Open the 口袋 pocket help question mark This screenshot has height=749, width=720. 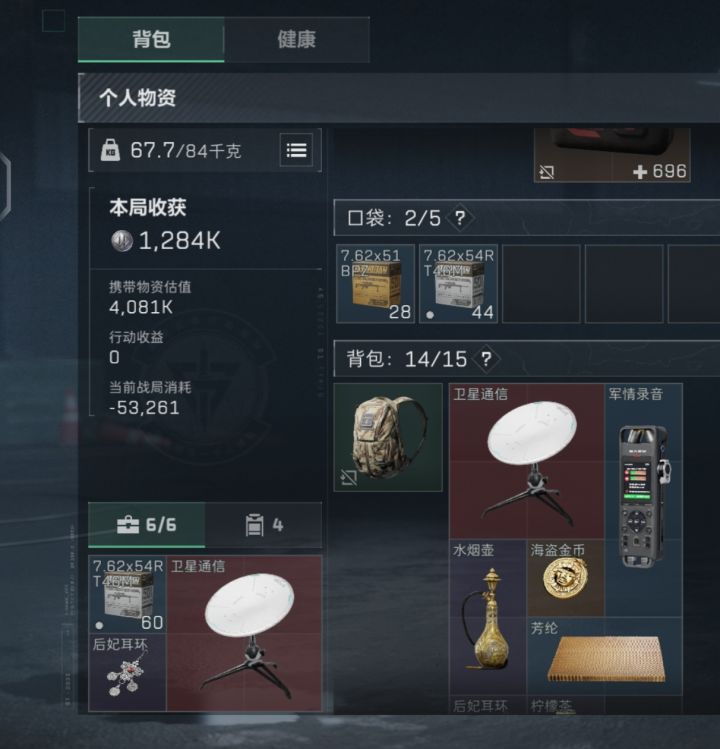[460, 218]
